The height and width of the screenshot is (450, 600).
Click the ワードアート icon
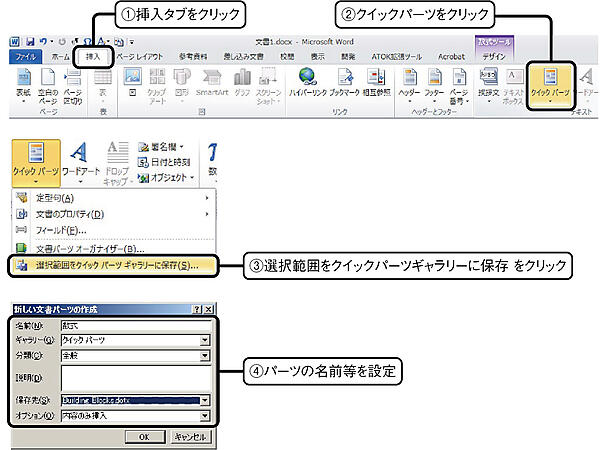click(80, 156)
